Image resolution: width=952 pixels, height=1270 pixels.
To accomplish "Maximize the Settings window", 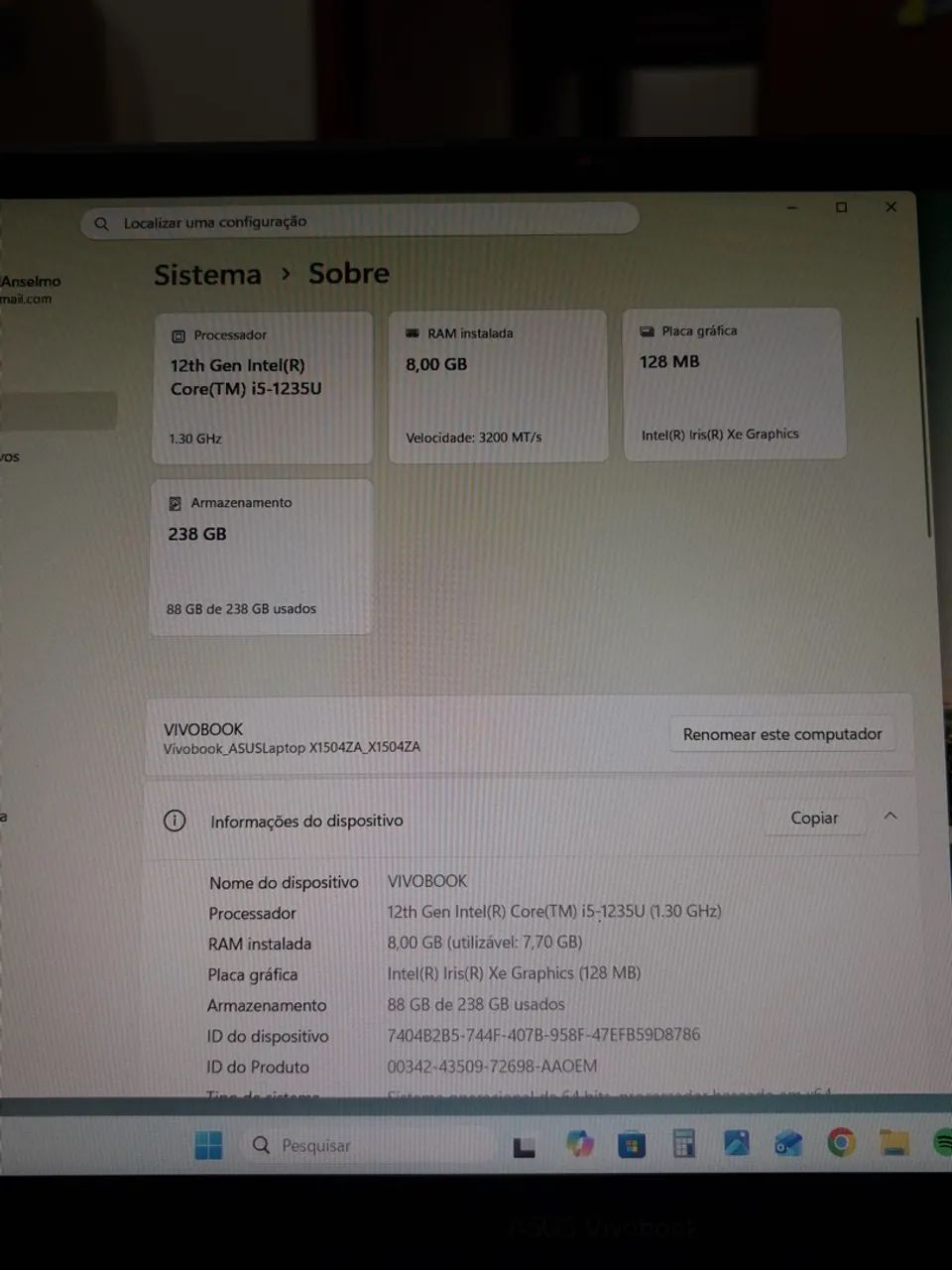I will pyautogui.click(x=841, y=207).
